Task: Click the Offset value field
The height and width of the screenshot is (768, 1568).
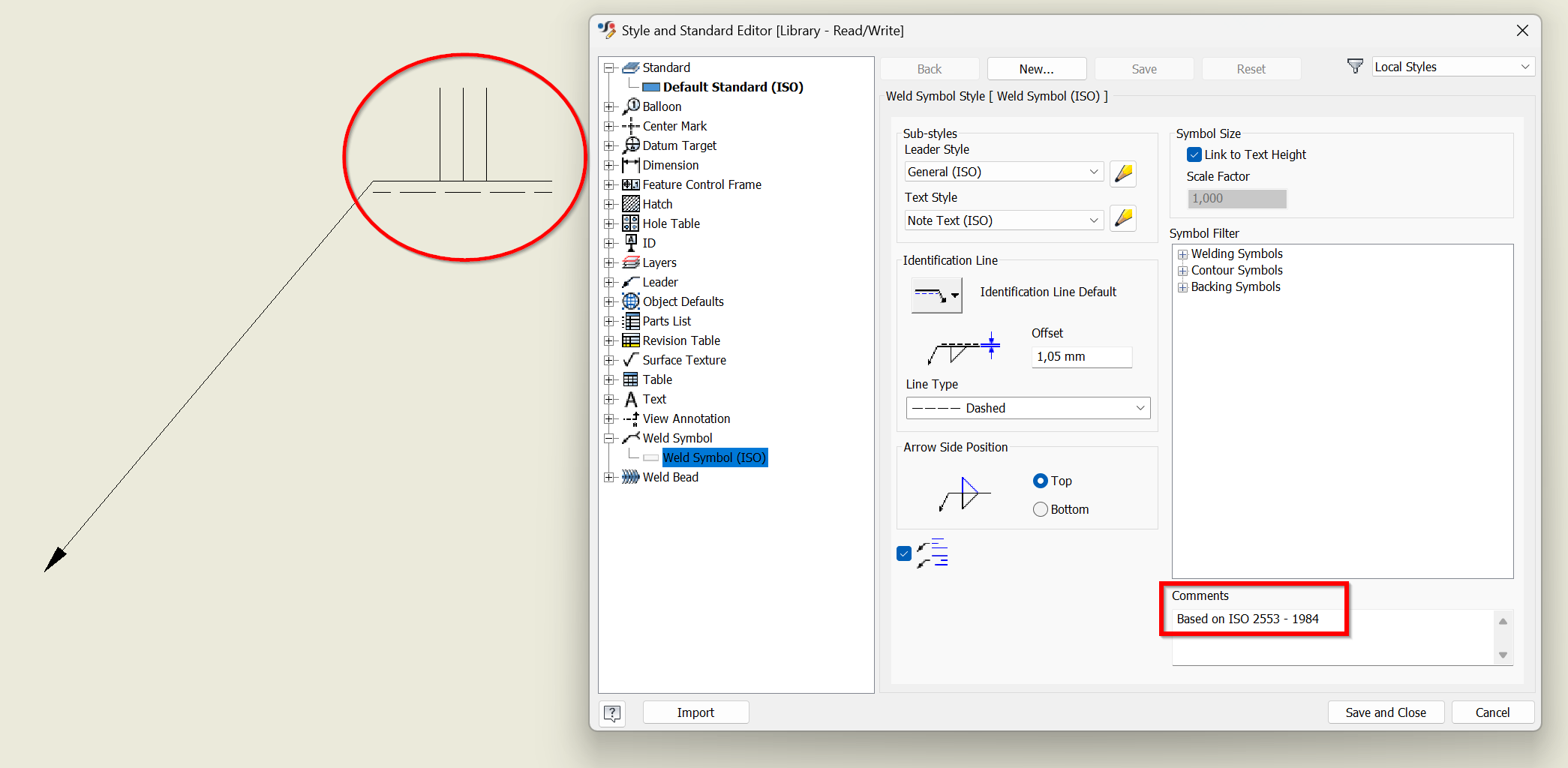Action: (x=1081, y=357)
